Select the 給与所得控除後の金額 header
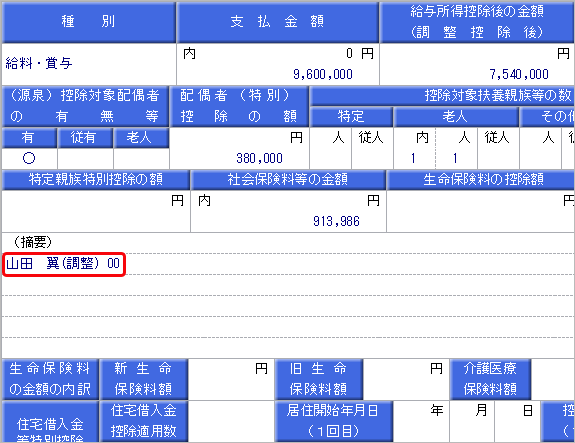 (x=477, y=22)
